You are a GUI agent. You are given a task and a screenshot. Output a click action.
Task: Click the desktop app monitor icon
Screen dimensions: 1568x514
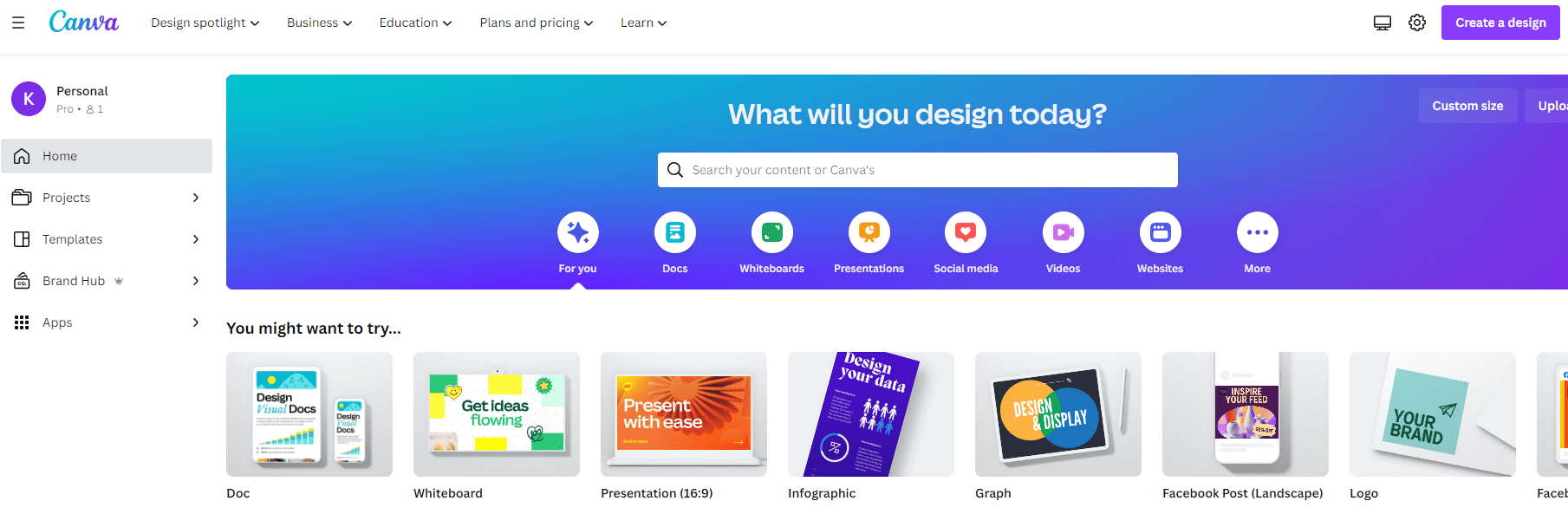coord(1383,23)
